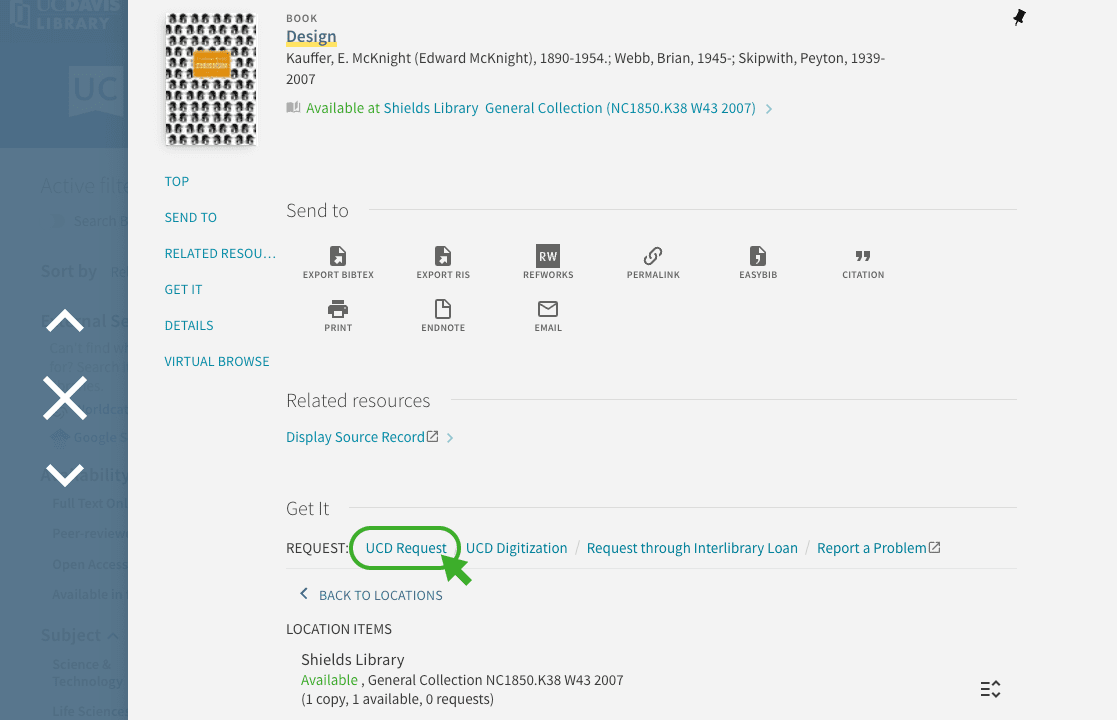This screenshot has width=1117, height=720.
Task: Pin this record to favorites
Action: pyautogui.click(x=1019, y=18)
